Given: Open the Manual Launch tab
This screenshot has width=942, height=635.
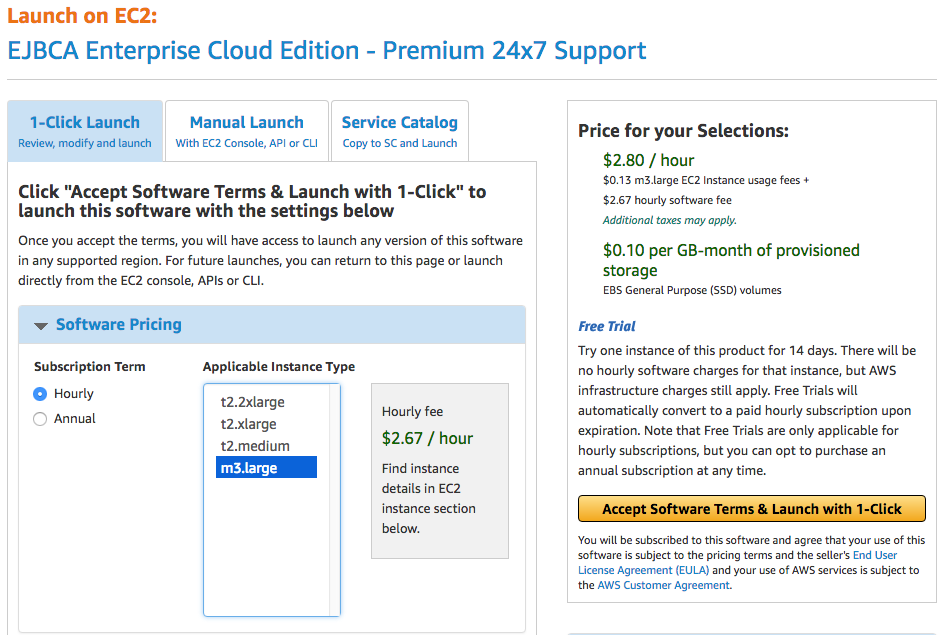Looking at the screenshot, I should (247, 131).
